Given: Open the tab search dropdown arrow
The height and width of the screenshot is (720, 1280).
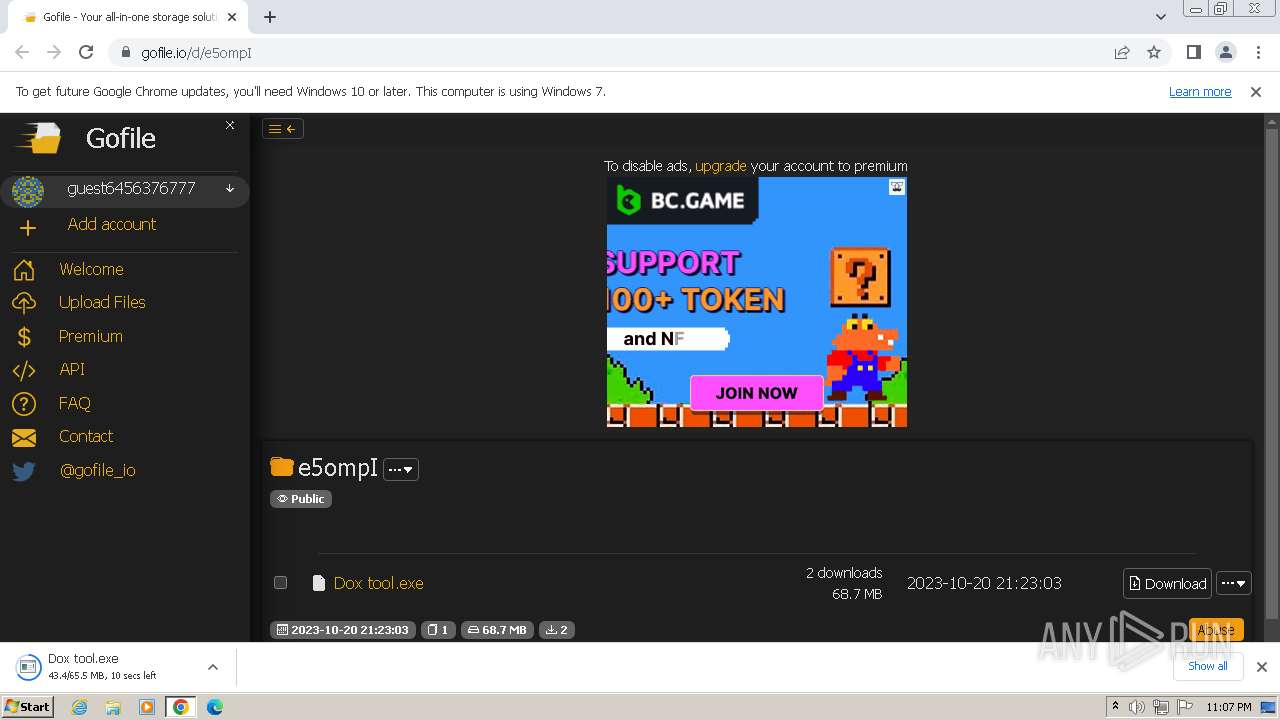Looking at the screenshot, I should [1161, 17].
